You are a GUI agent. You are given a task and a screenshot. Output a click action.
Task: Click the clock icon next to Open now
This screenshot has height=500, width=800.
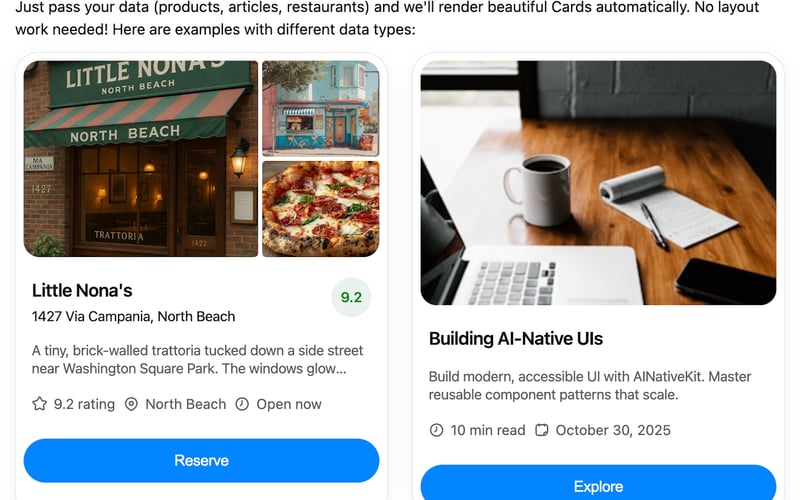coord(242,404)
